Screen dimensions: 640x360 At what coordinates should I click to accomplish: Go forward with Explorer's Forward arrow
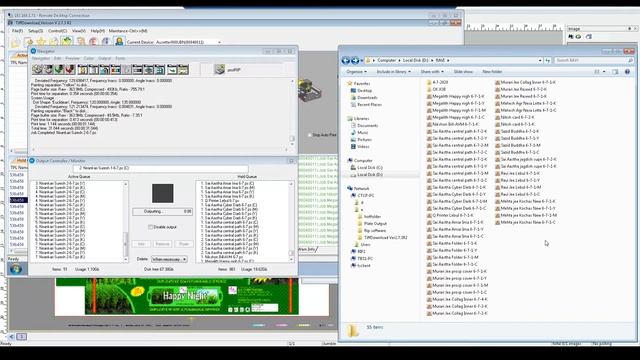pos(355,60)
